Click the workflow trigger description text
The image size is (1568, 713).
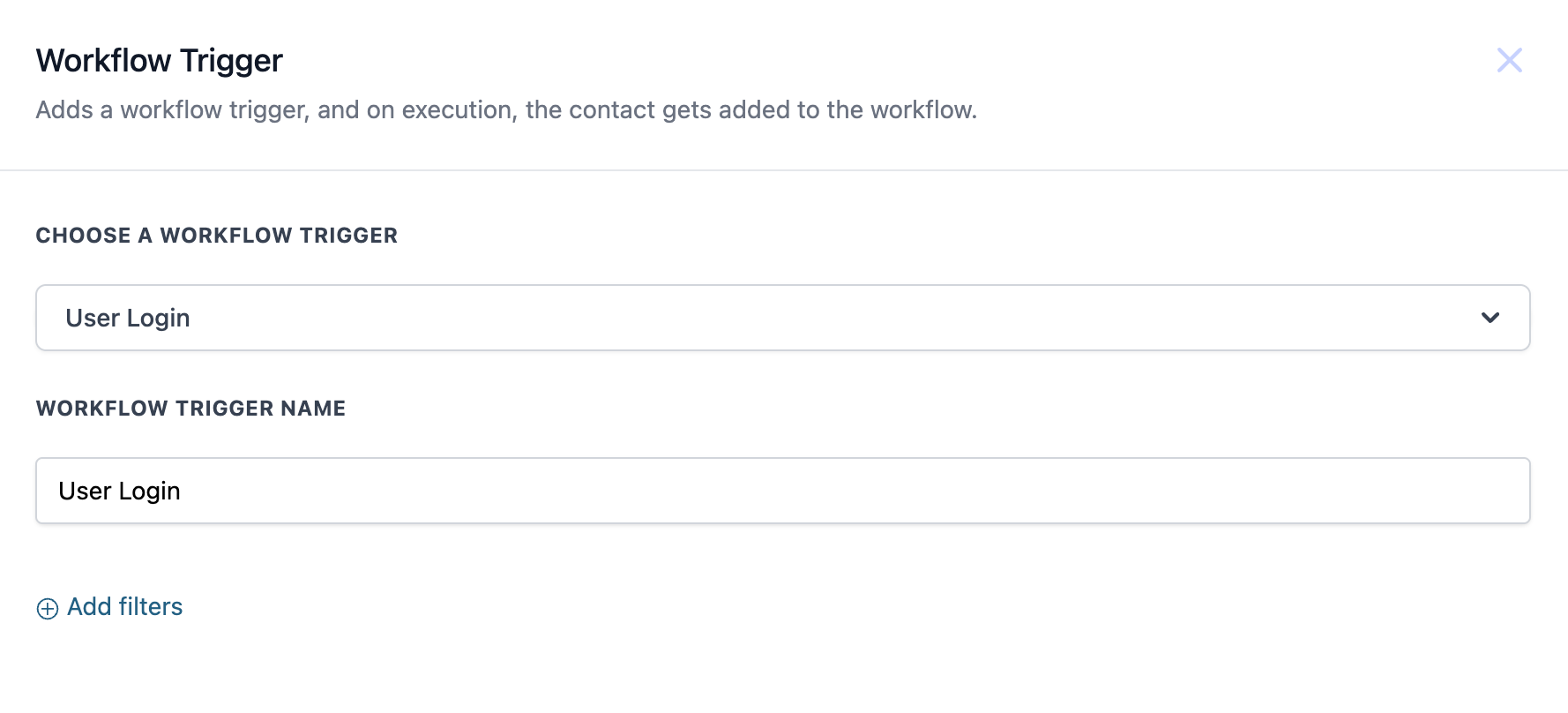[x=506, y=110]
